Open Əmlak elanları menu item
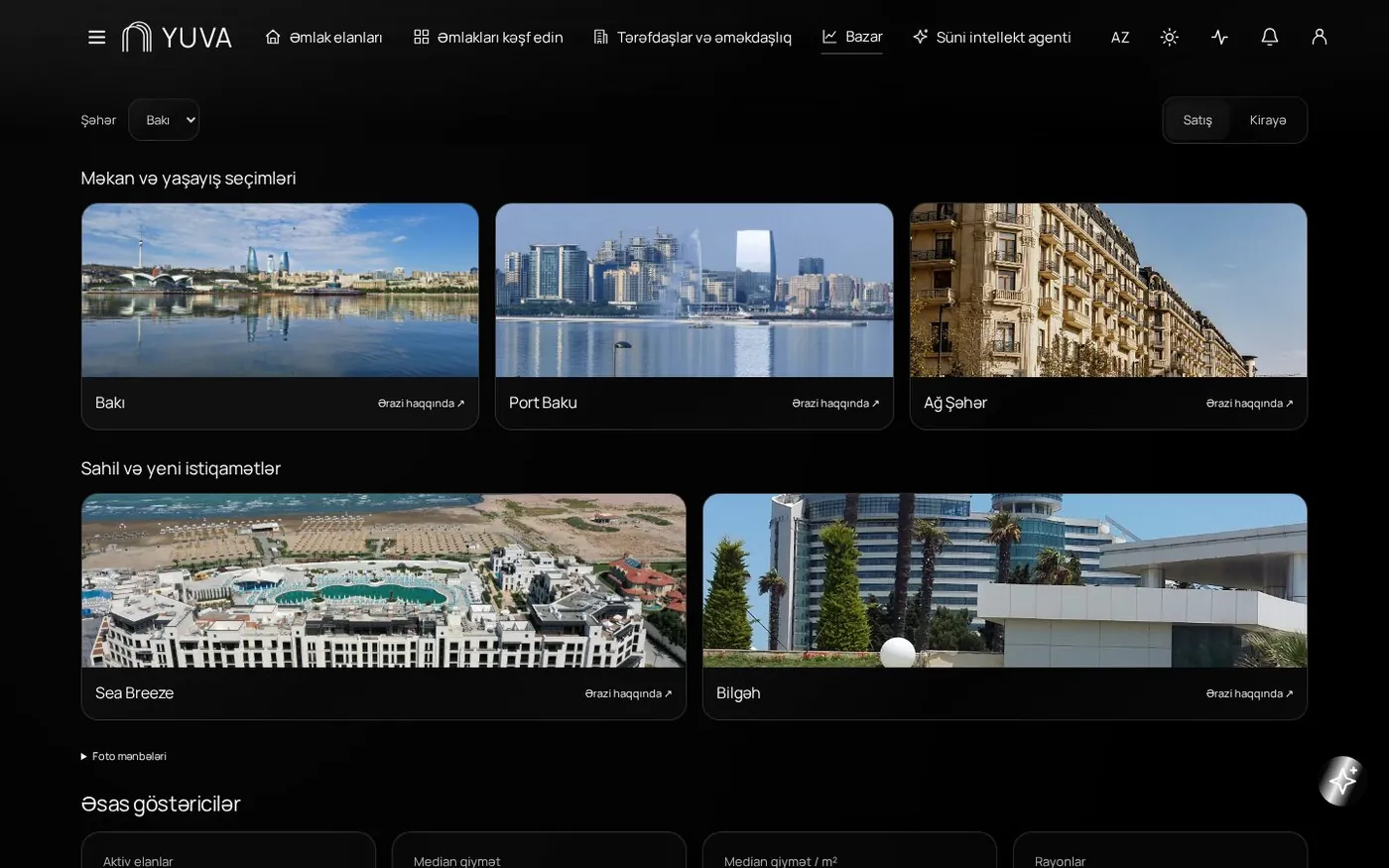 tap(323, 37)
